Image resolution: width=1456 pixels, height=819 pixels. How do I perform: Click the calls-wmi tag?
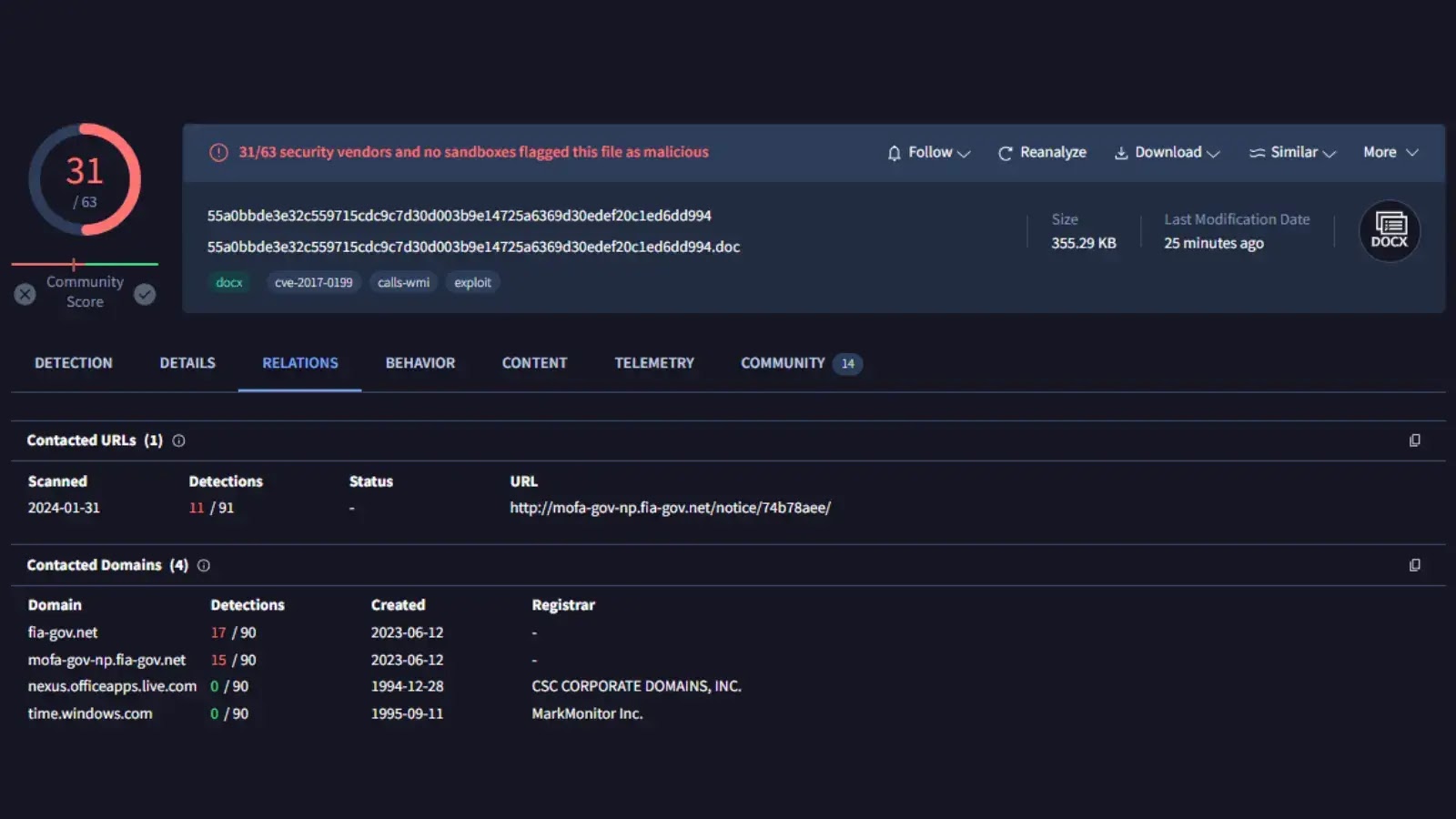coord(403,283)
